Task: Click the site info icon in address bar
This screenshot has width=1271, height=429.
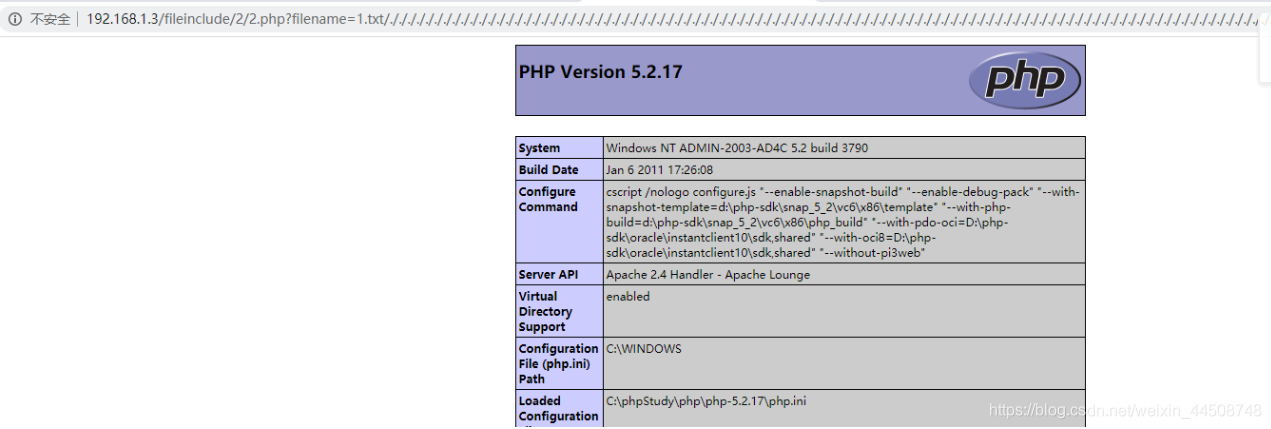Action: 14,18
